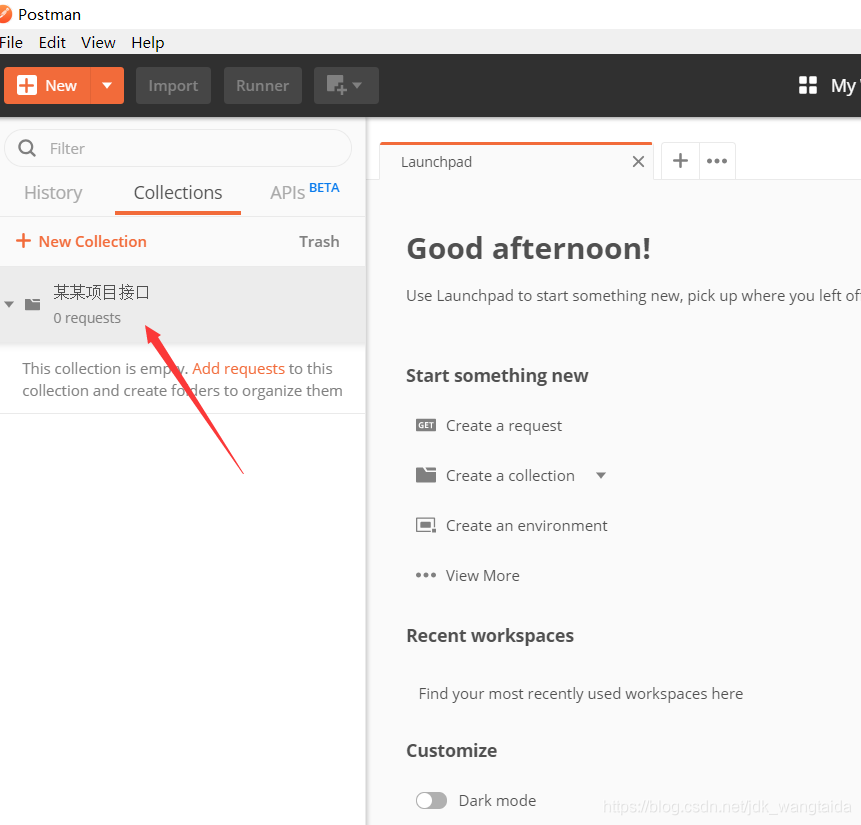Click New Collection link
The width and height of the screenshot is (861, 825).
[x=92, y=242]
